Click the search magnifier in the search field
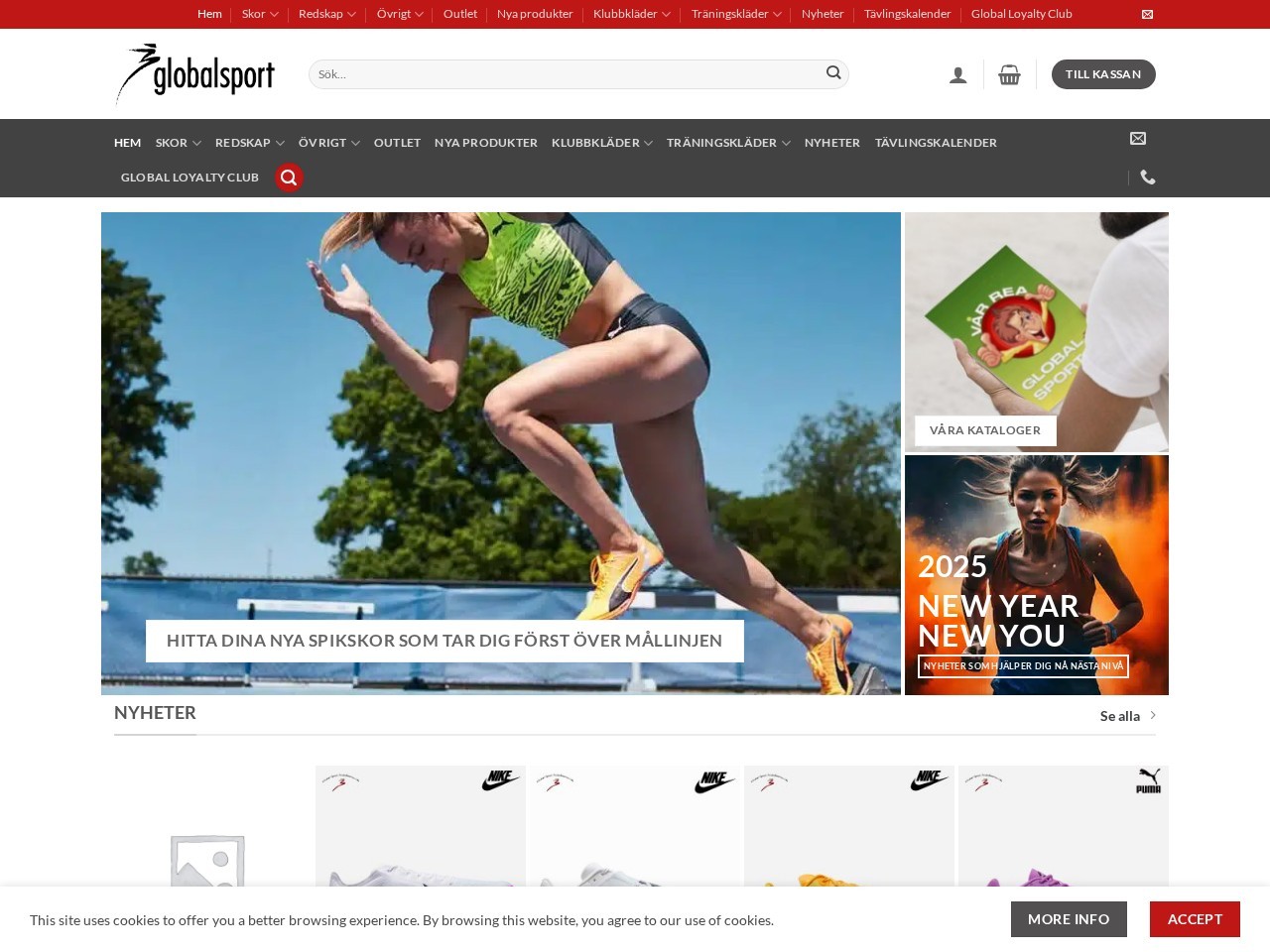 833,73
